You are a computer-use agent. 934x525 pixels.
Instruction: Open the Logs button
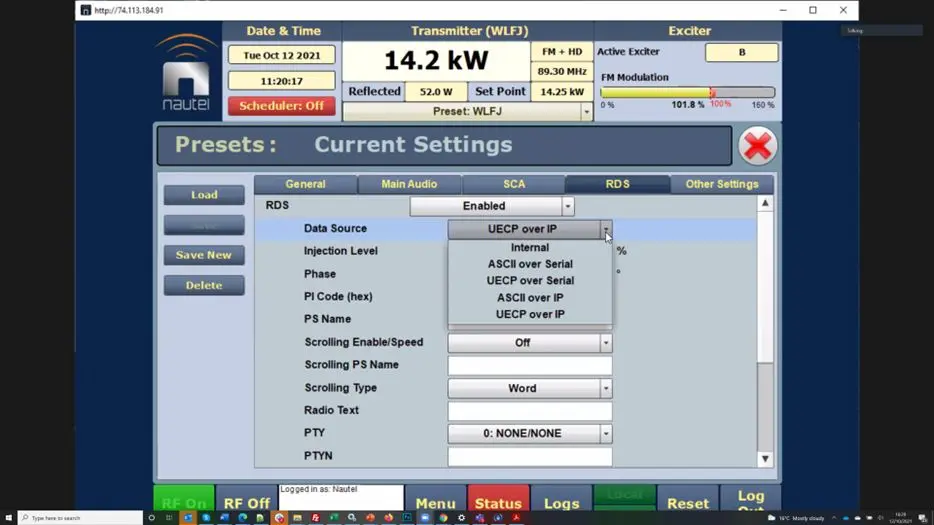coord(561,499)
